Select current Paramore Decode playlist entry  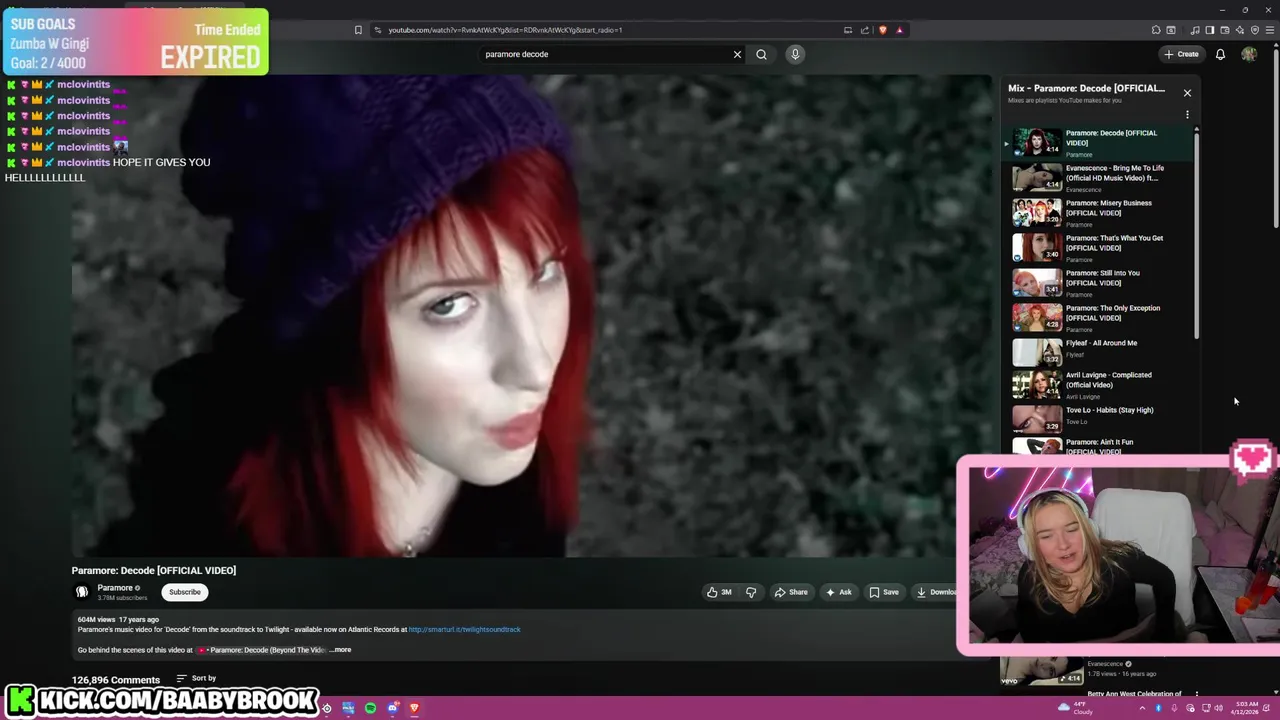(x=1098, y=143)
